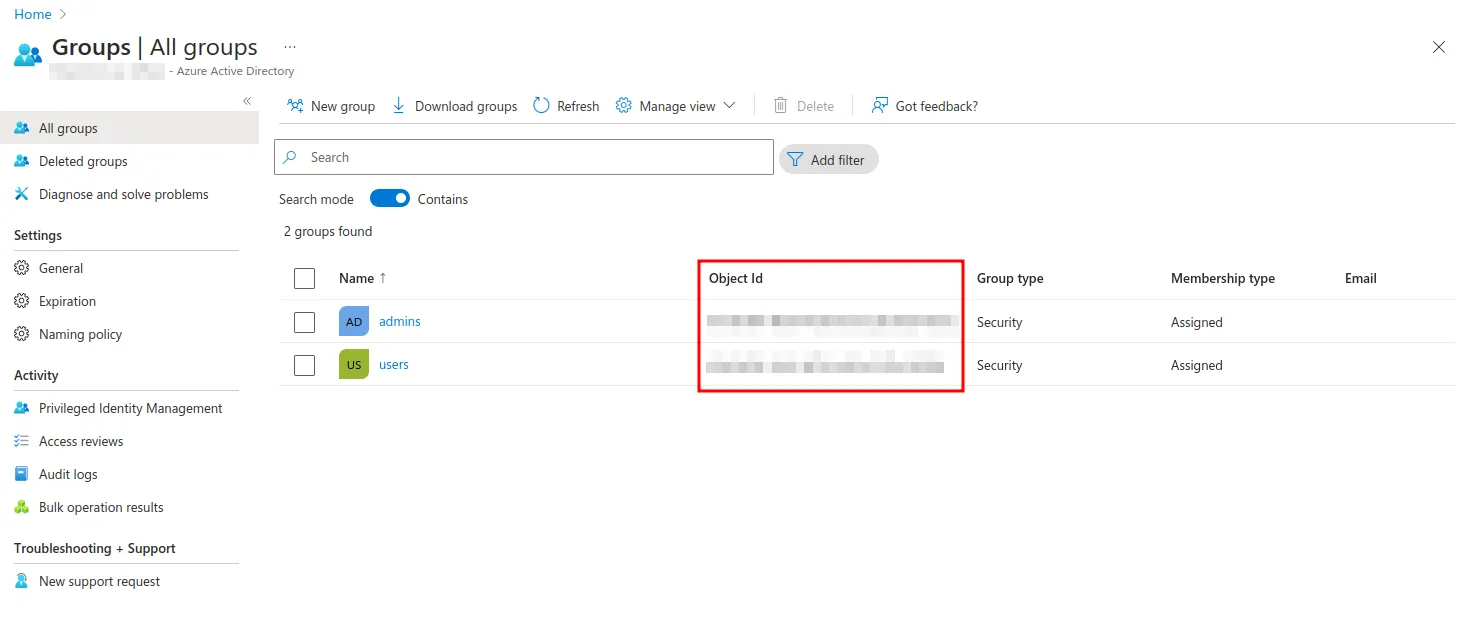Viewport: 1465px width, 625px height.
Task: Open Privileged Identity Management
Action: coord(130,408)
